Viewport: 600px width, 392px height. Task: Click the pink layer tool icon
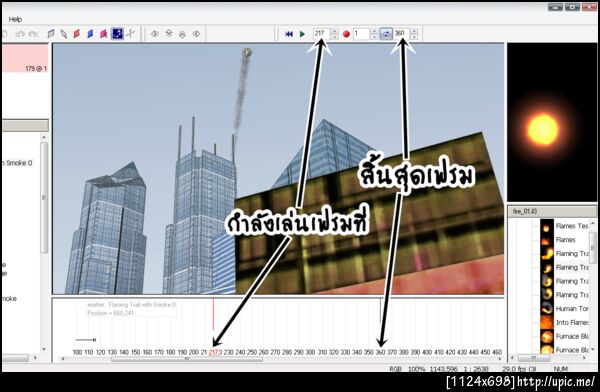(103, 34)
